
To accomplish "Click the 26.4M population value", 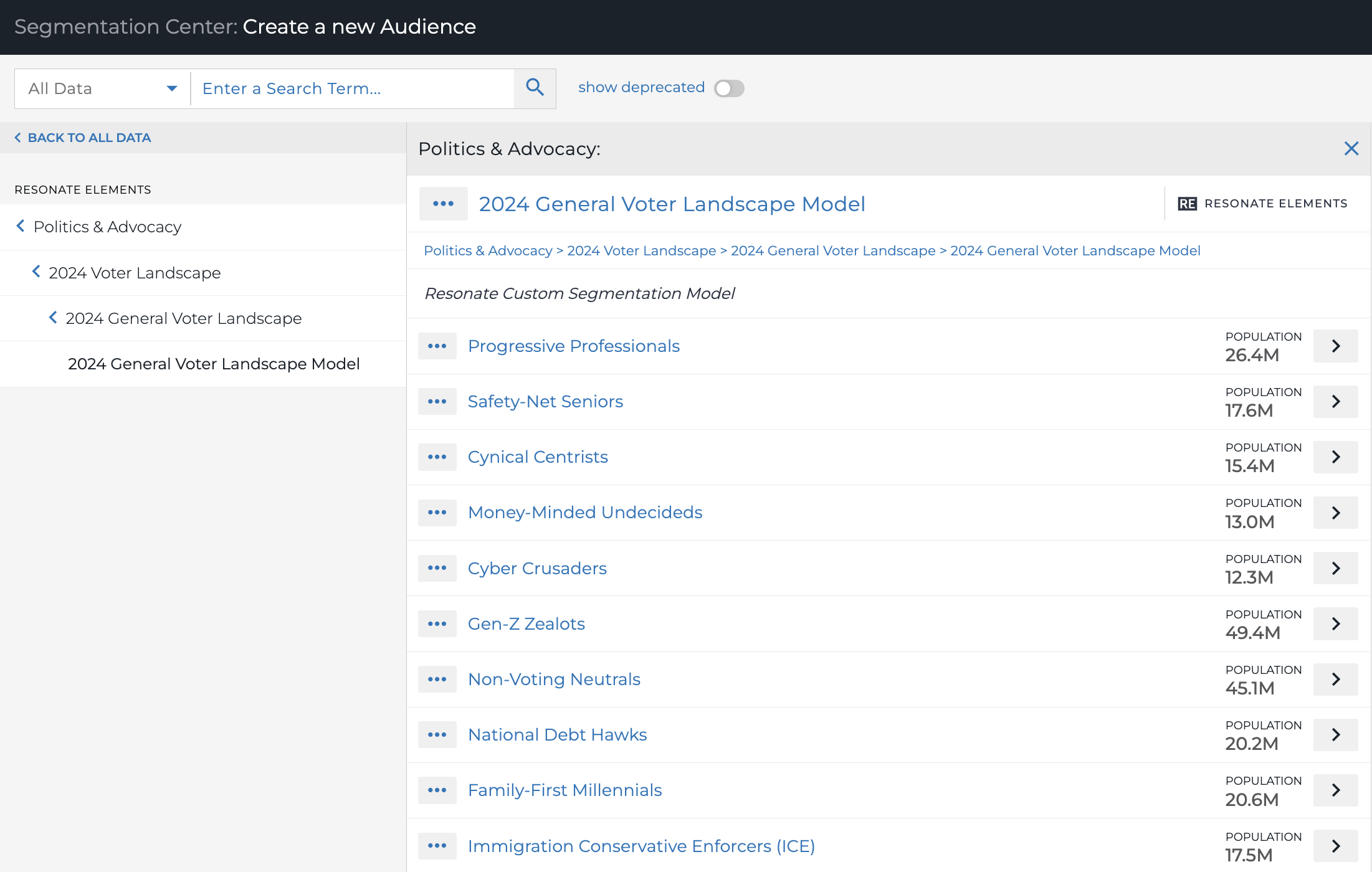I will 1252,355.
